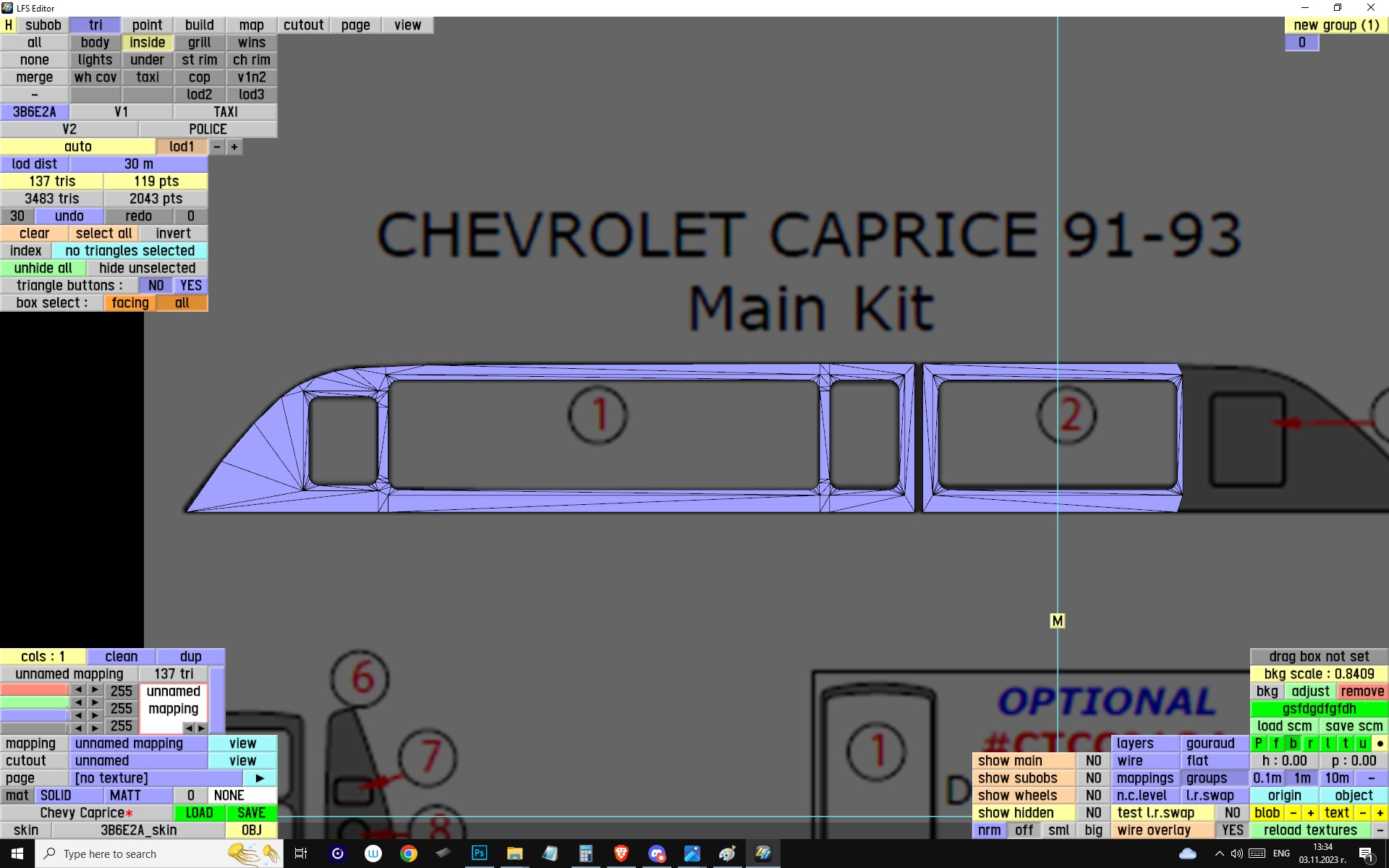This screenshot has width=1389, height=868.
Task: Click the M marker on vertical guide line
Action: pos(1057,621)
